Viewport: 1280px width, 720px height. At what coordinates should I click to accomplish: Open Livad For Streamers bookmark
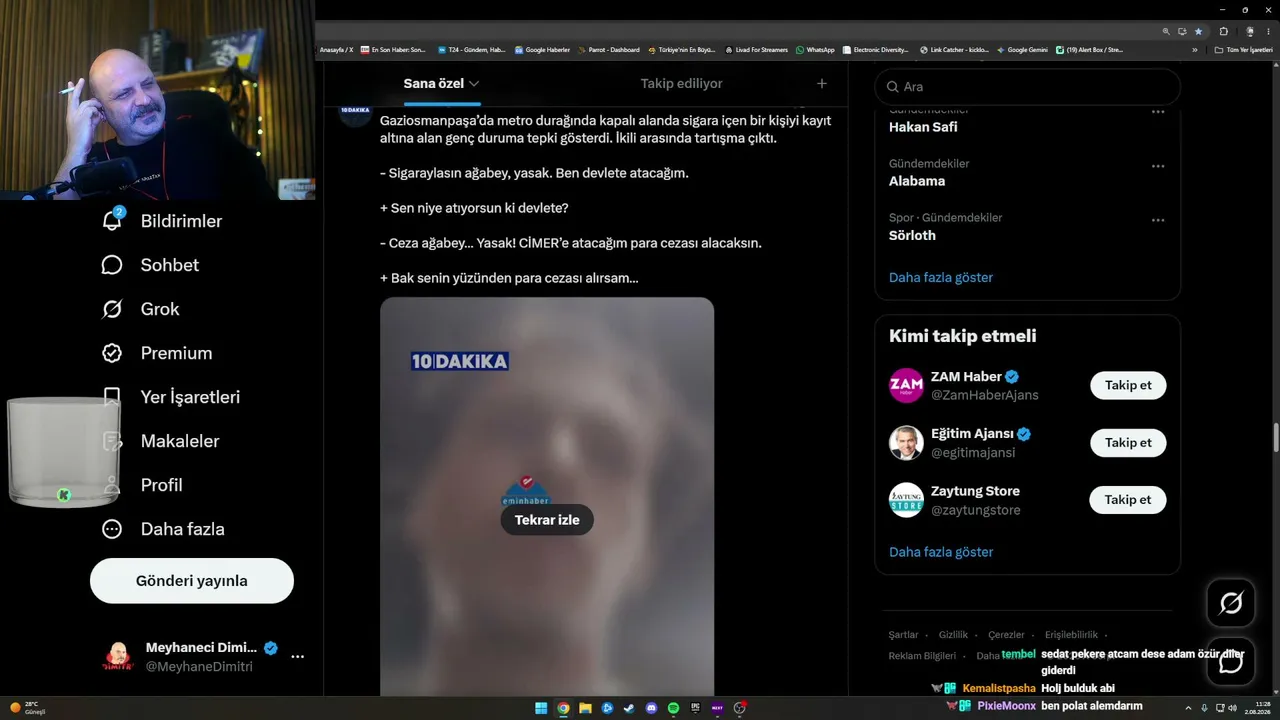pyautogui.click(x=756, y=50)
